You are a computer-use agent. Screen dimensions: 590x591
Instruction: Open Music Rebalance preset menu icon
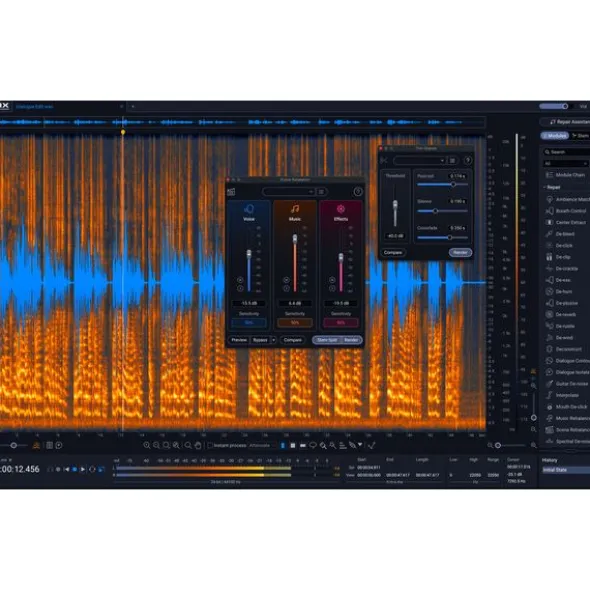pos(321,192)
